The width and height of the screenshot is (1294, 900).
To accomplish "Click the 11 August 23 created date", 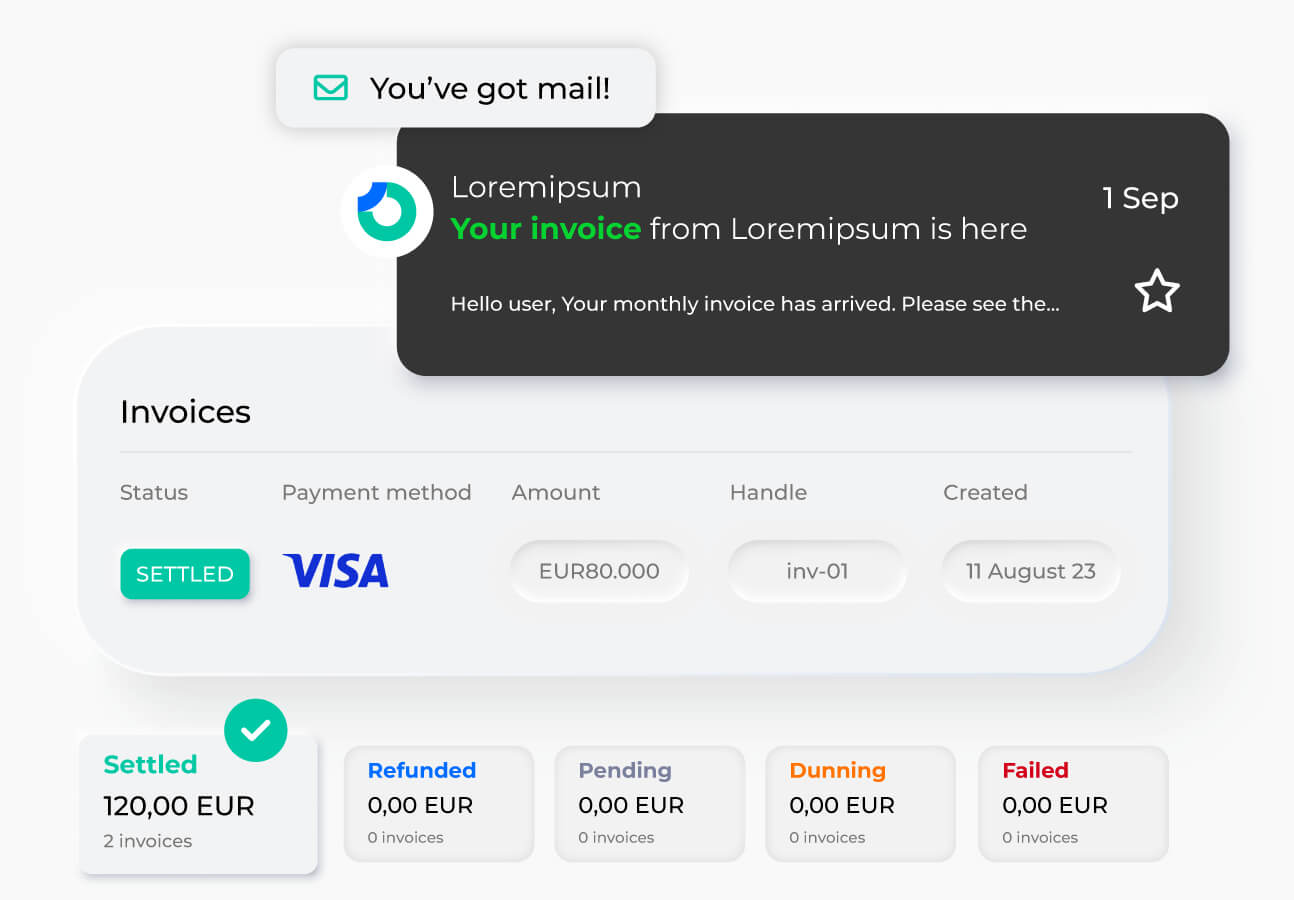I will click(x=1031, y=572).
